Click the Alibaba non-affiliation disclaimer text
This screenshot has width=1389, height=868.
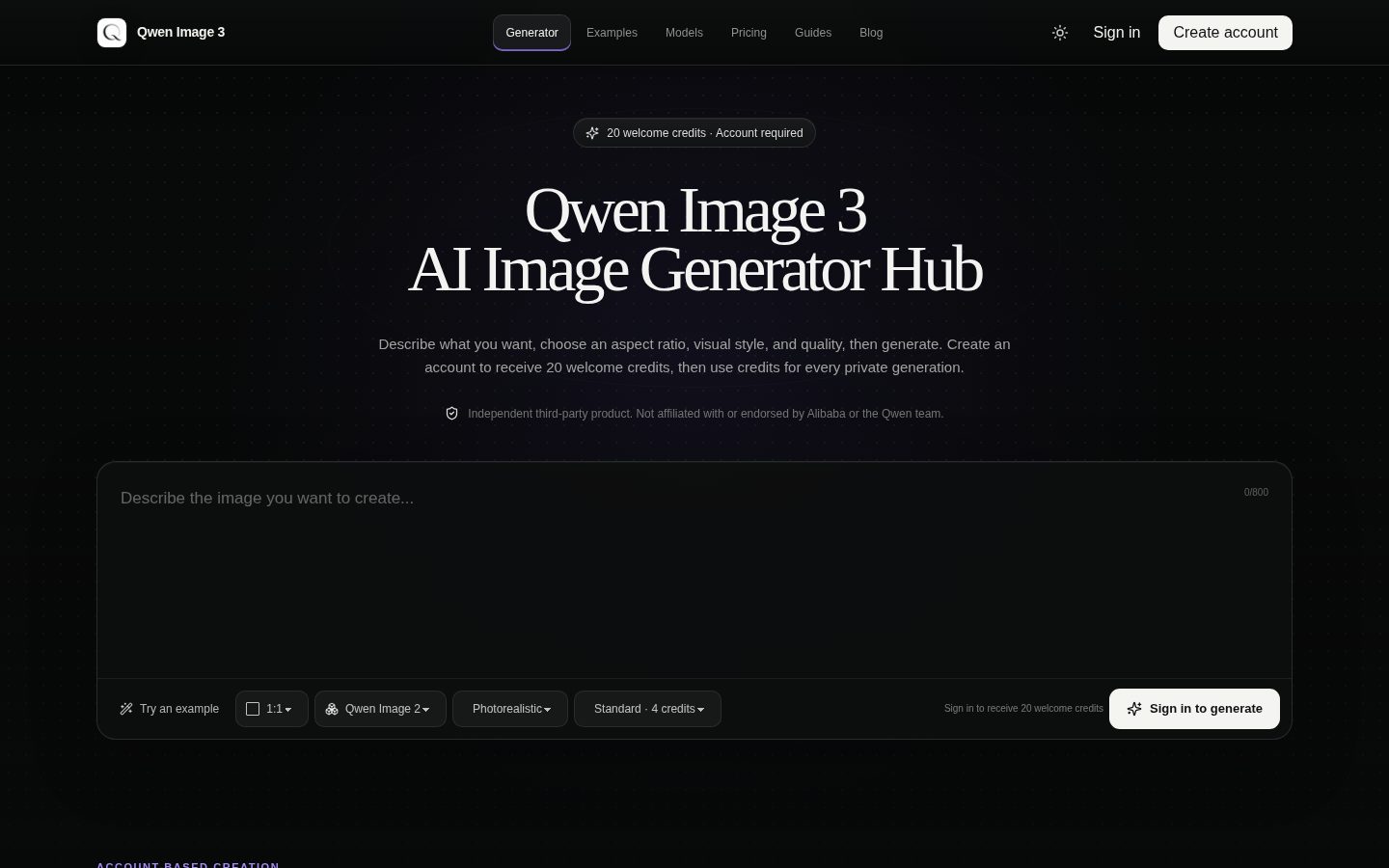[x=705, y=414]
